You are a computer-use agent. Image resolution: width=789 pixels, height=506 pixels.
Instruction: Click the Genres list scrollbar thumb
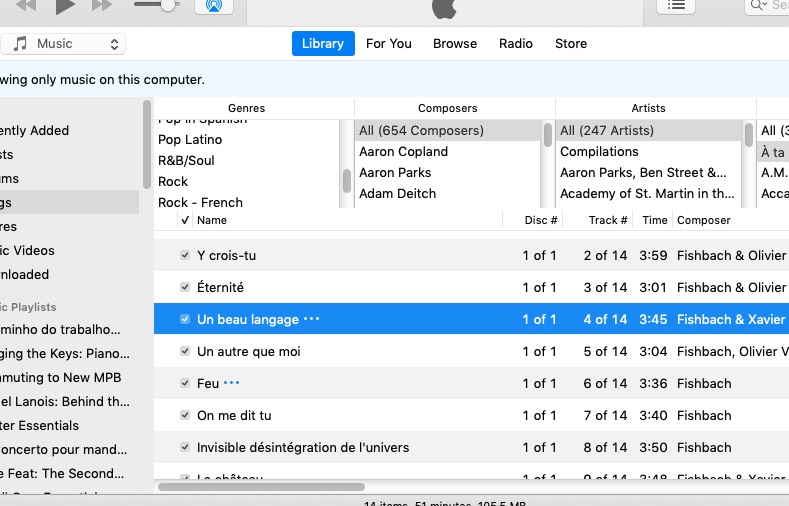coord(347,181)
